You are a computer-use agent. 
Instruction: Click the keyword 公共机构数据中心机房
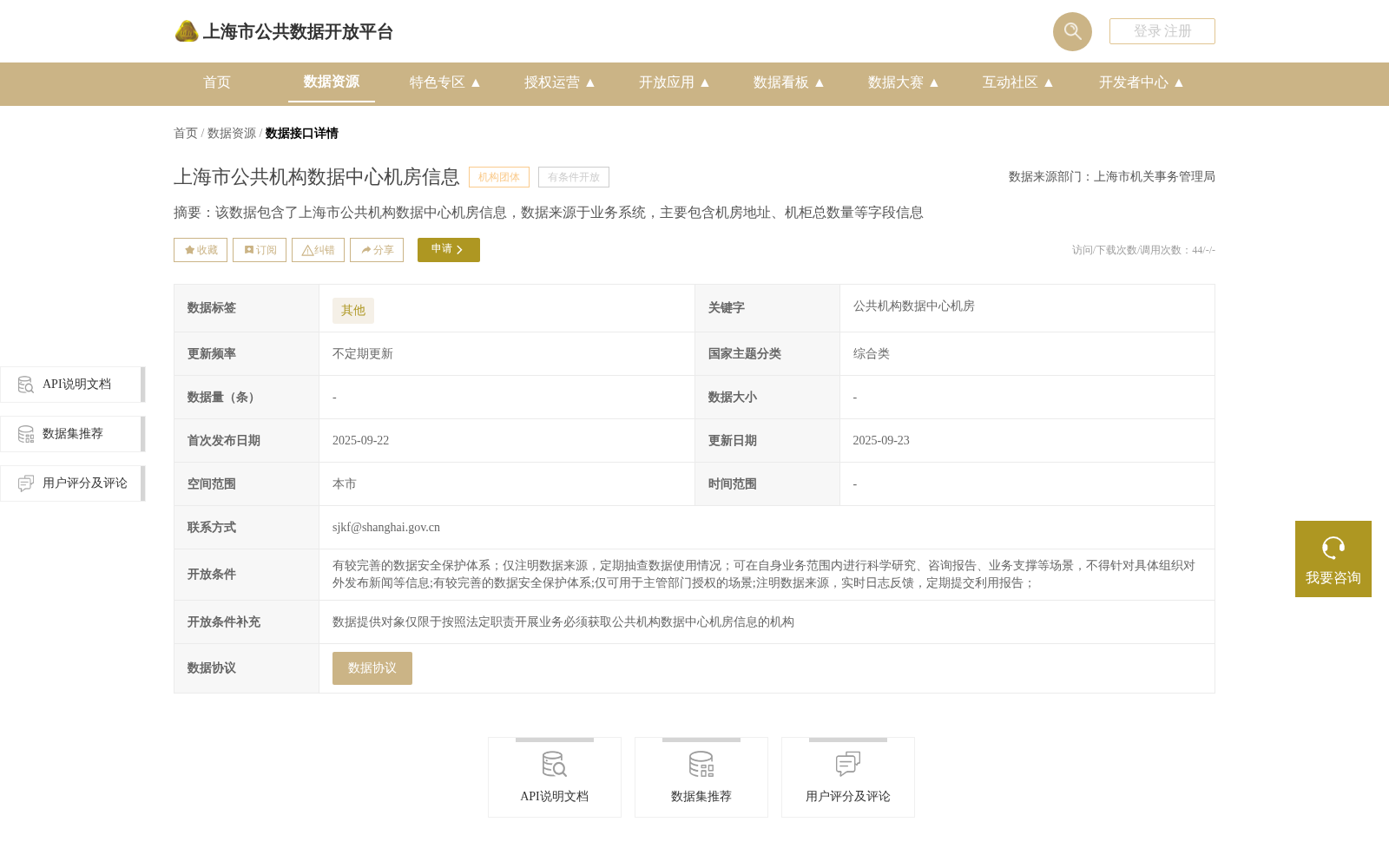(914, 306)
